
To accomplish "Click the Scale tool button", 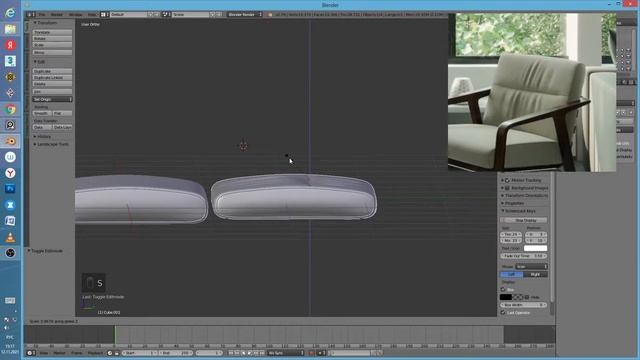I will (52, 45).
